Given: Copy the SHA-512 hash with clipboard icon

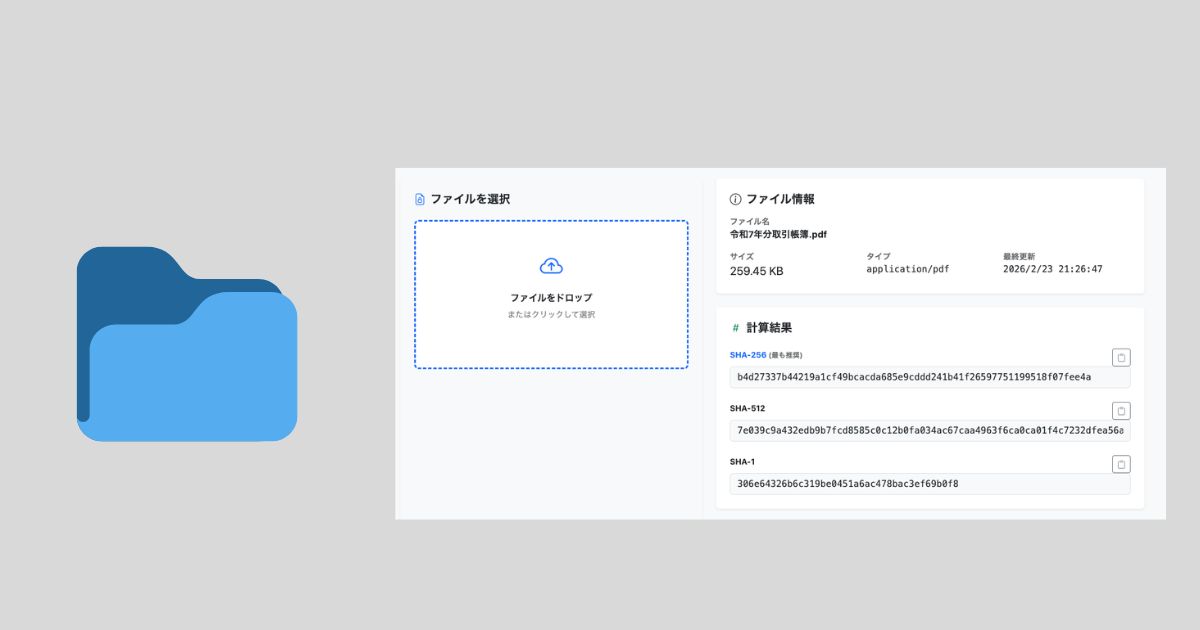Looking at the screenshot, I should tap(1121, 411).
